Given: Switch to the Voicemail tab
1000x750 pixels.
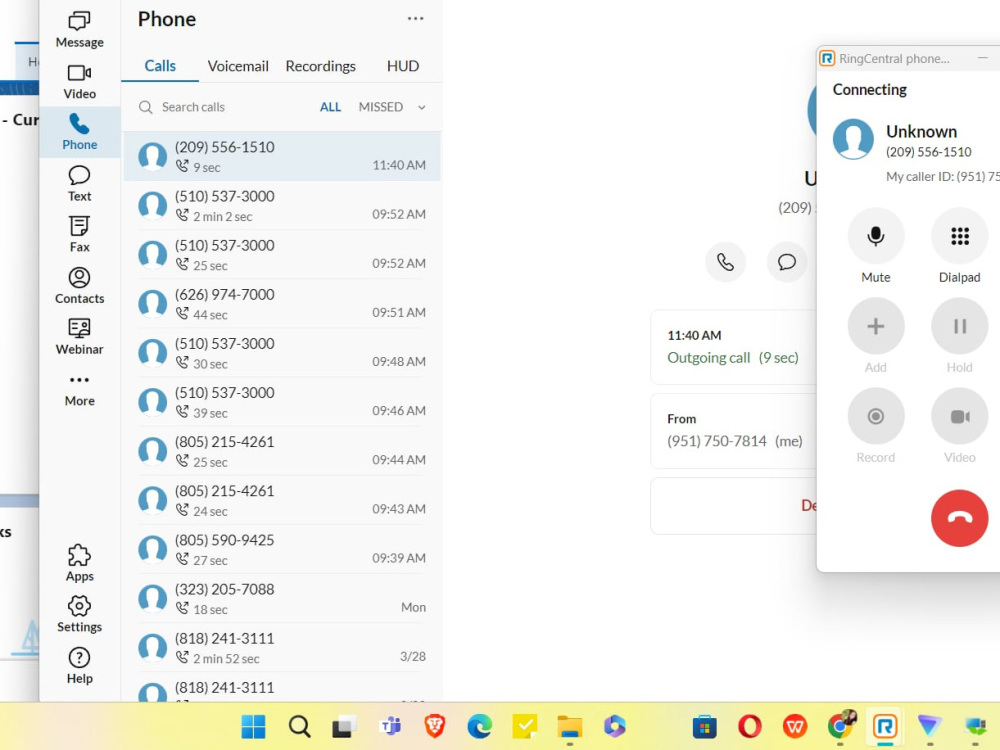Looking at the screenshot, I should 238,66.
